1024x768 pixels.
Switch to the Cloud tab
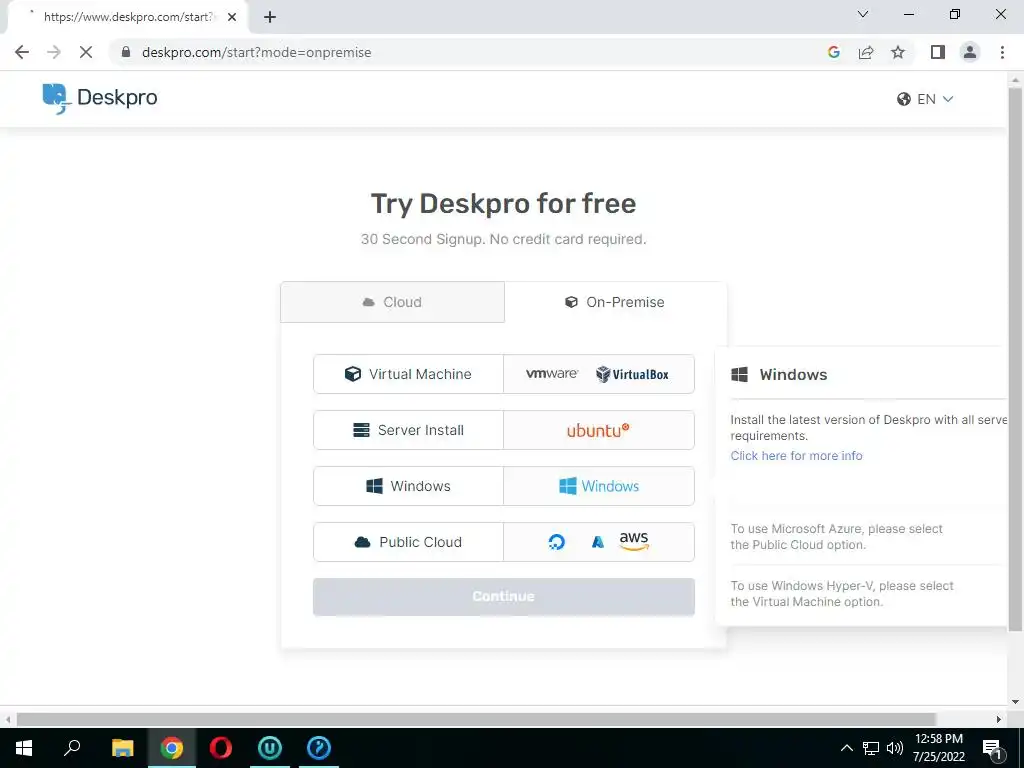tap(392, 302)
